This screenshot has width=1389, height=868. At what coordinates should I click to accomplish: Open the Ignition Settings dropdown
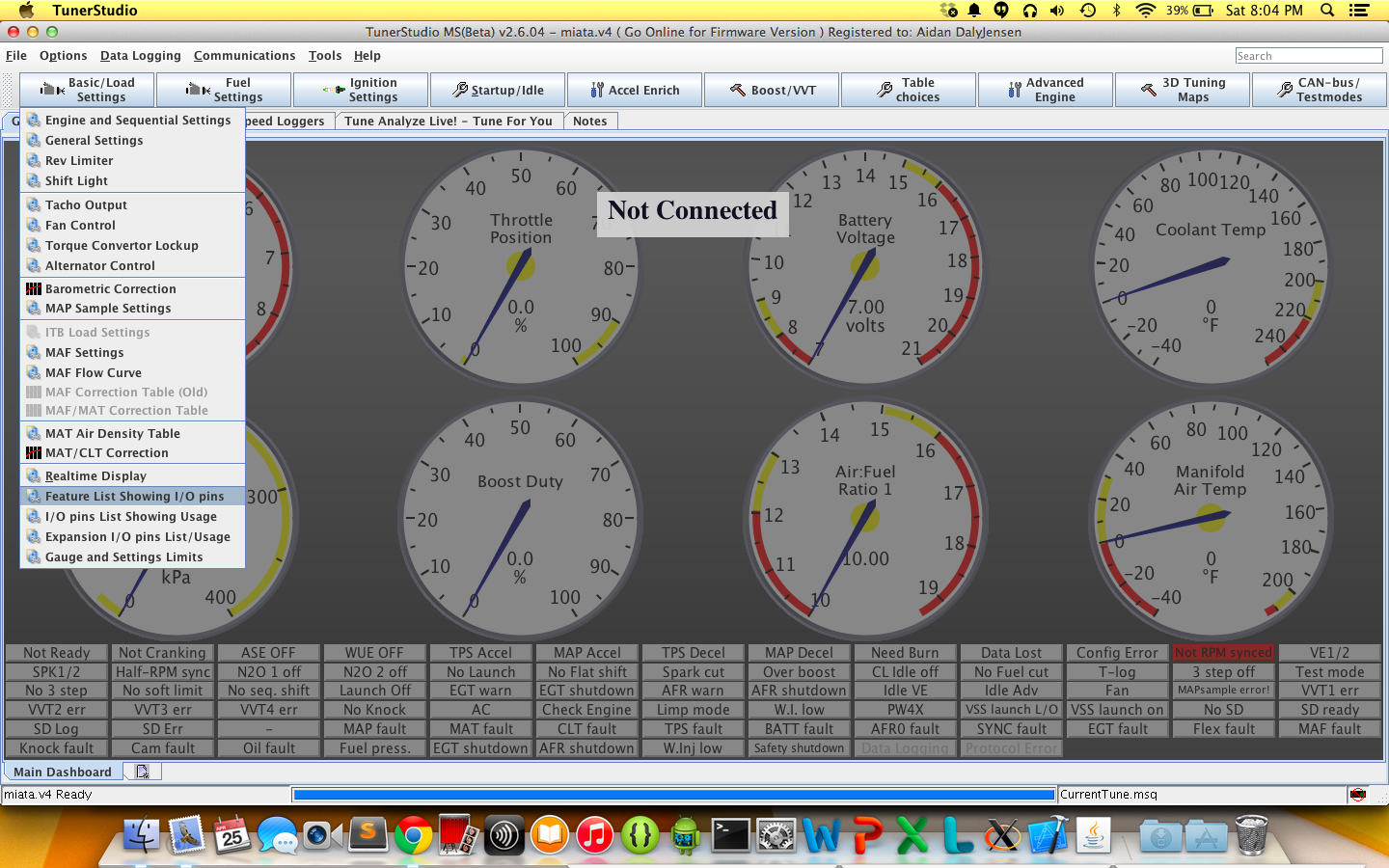361,90
